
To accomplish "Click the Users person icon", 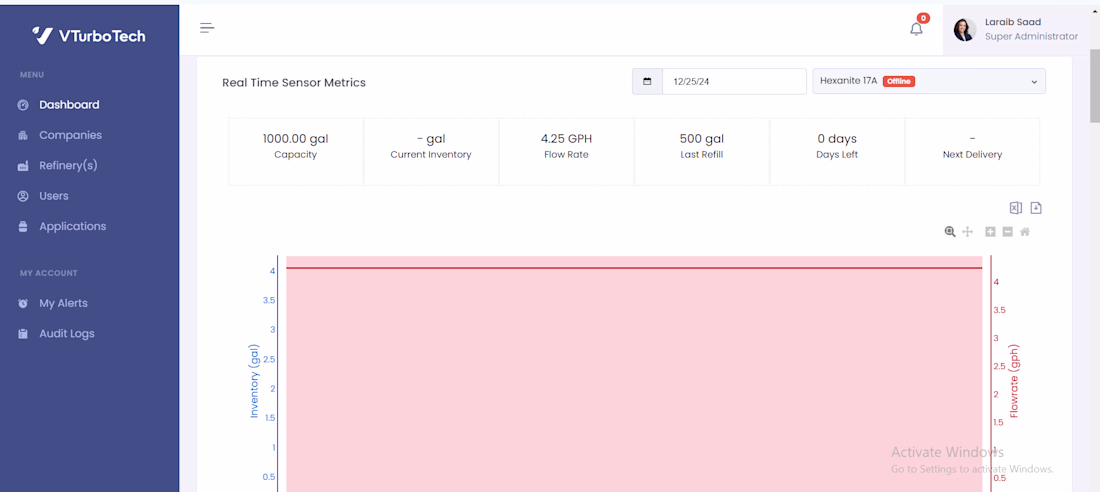I will [23, 196].
